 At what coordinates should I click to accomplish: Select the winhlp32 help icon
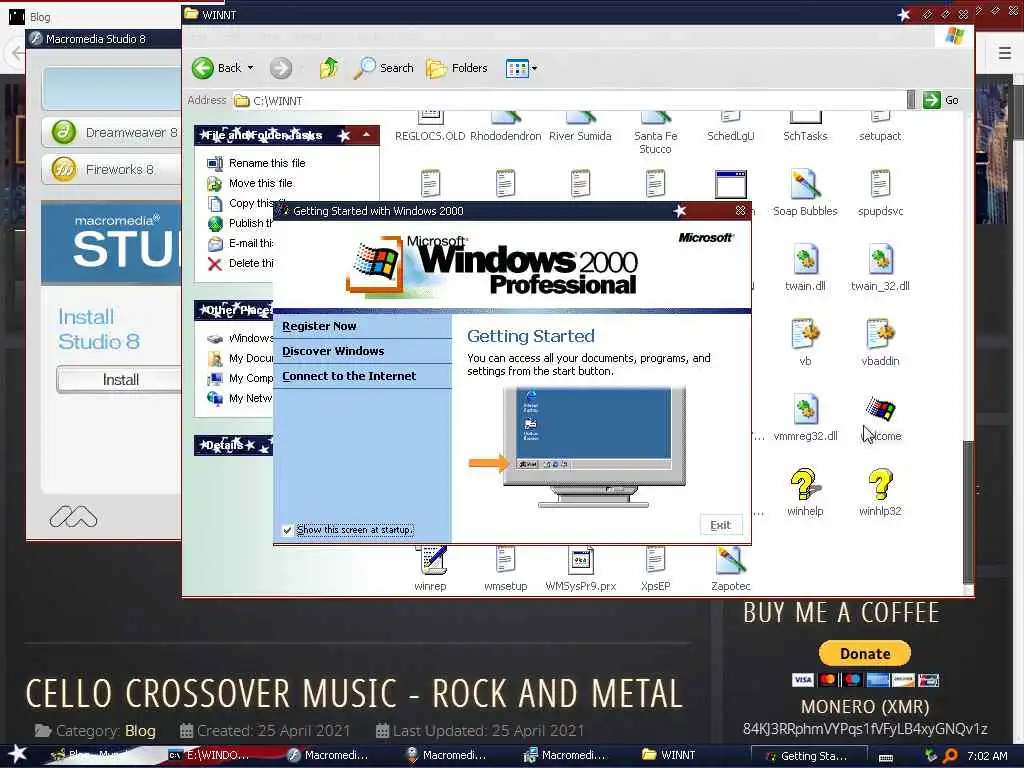[880, 493]
